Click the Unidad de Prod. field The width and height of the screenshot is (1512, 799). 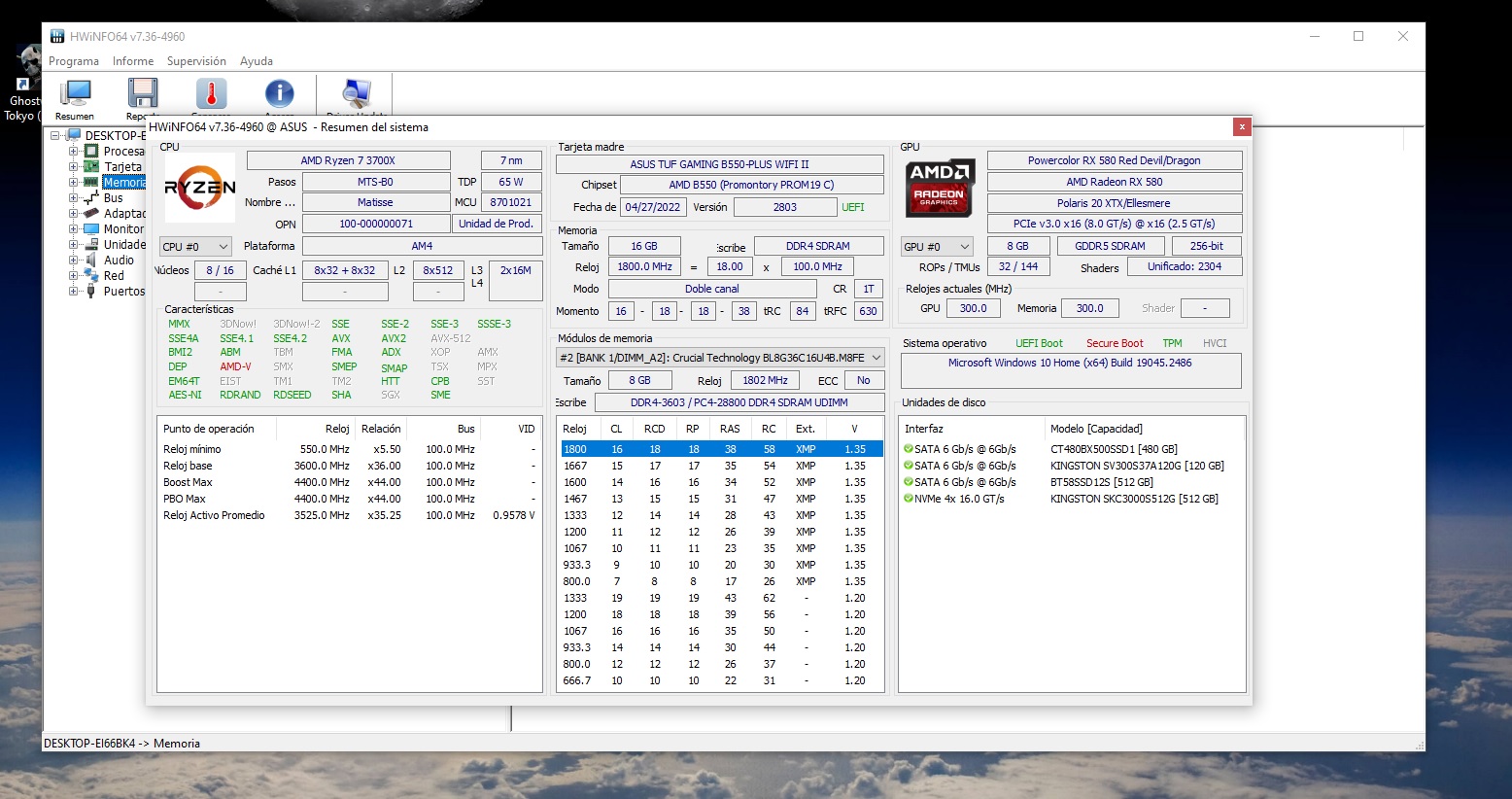pyautogui.click(x=497, y=224)
